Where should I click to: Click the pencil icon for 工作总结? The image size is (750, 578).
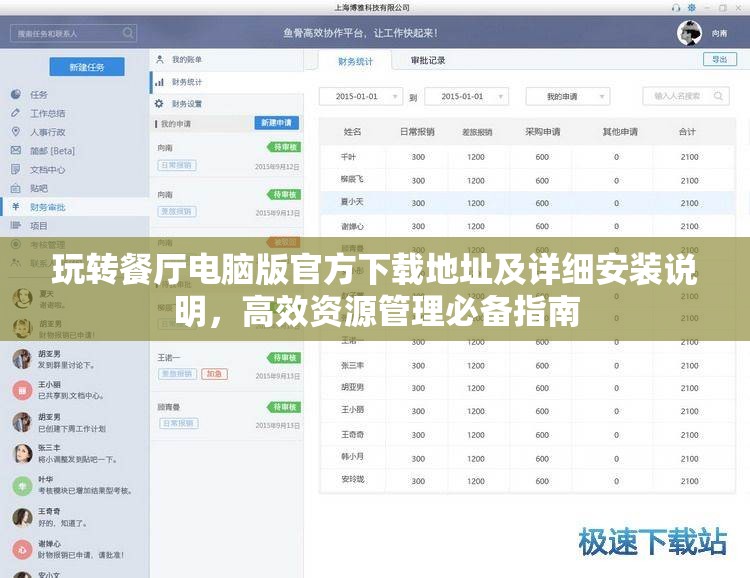15,113
